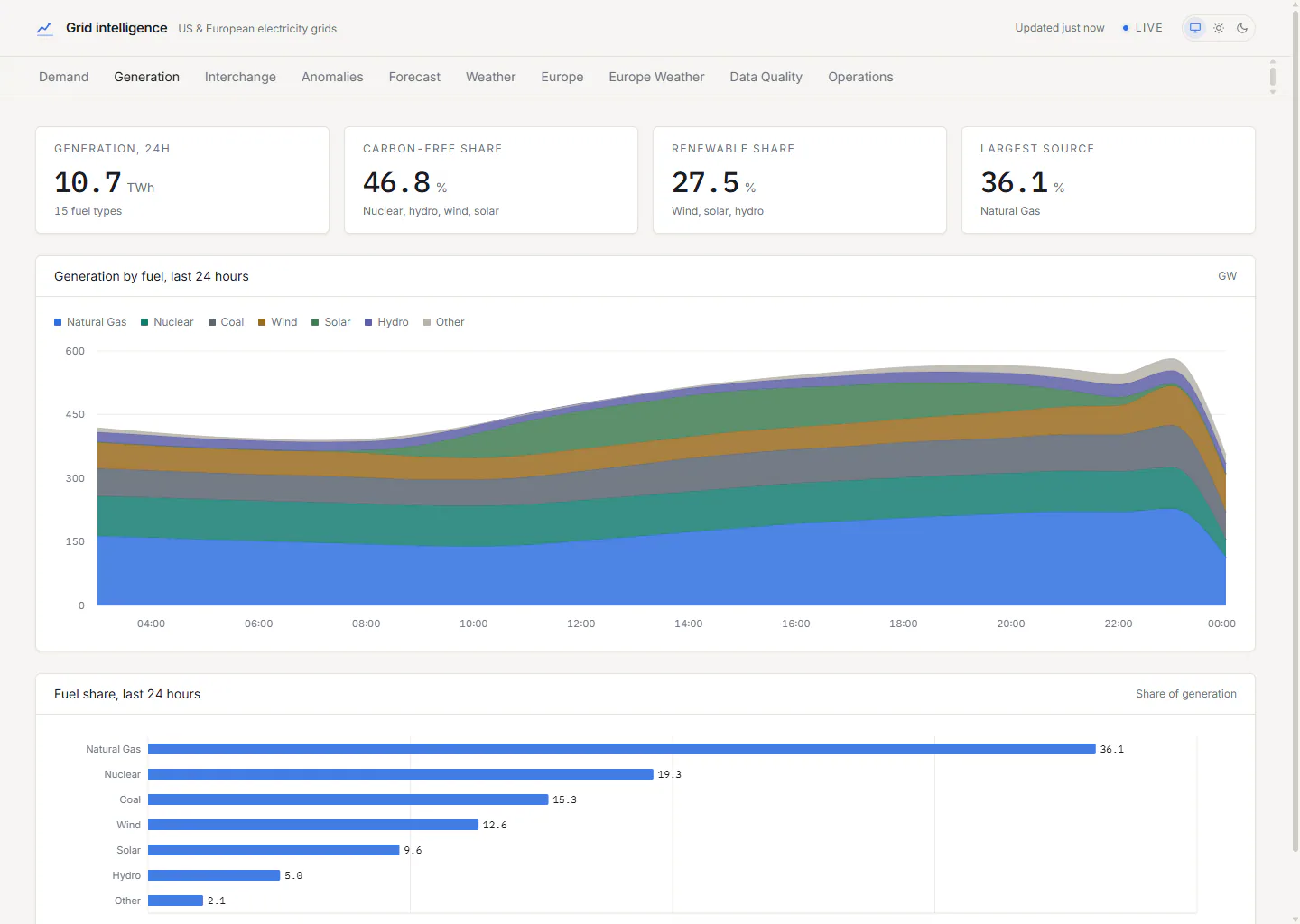This screenshot has width=1300, height=924.
Task: Toggle Solar series in chart legend
Action: tap(331, 322)
